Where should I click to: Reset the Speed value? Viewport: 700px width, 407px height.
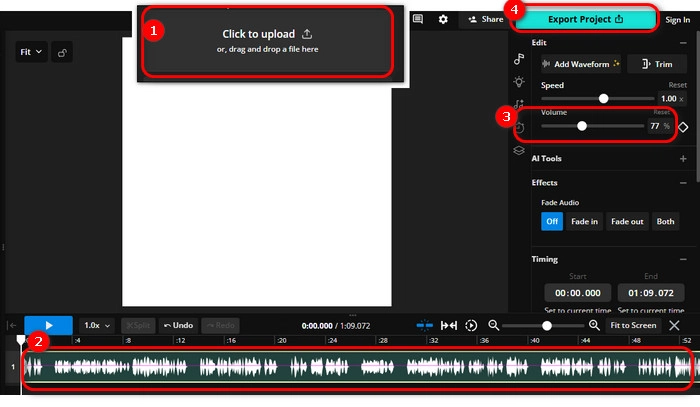point(677,85)
